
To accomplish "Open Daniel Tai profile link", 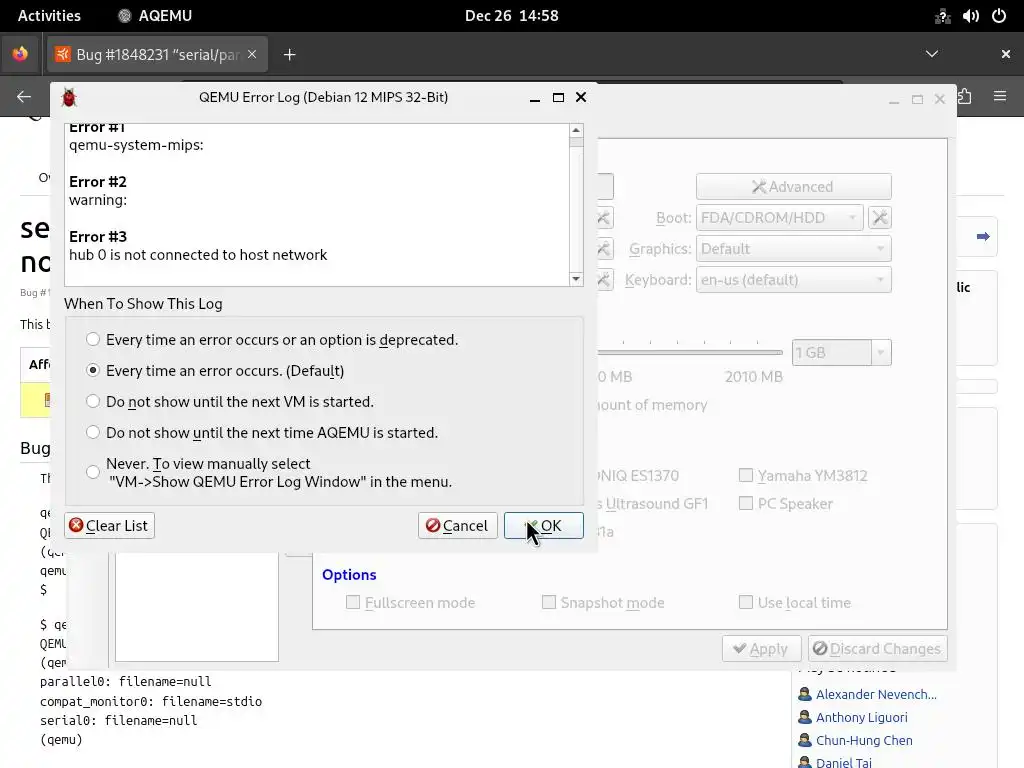I will point(843,762).
